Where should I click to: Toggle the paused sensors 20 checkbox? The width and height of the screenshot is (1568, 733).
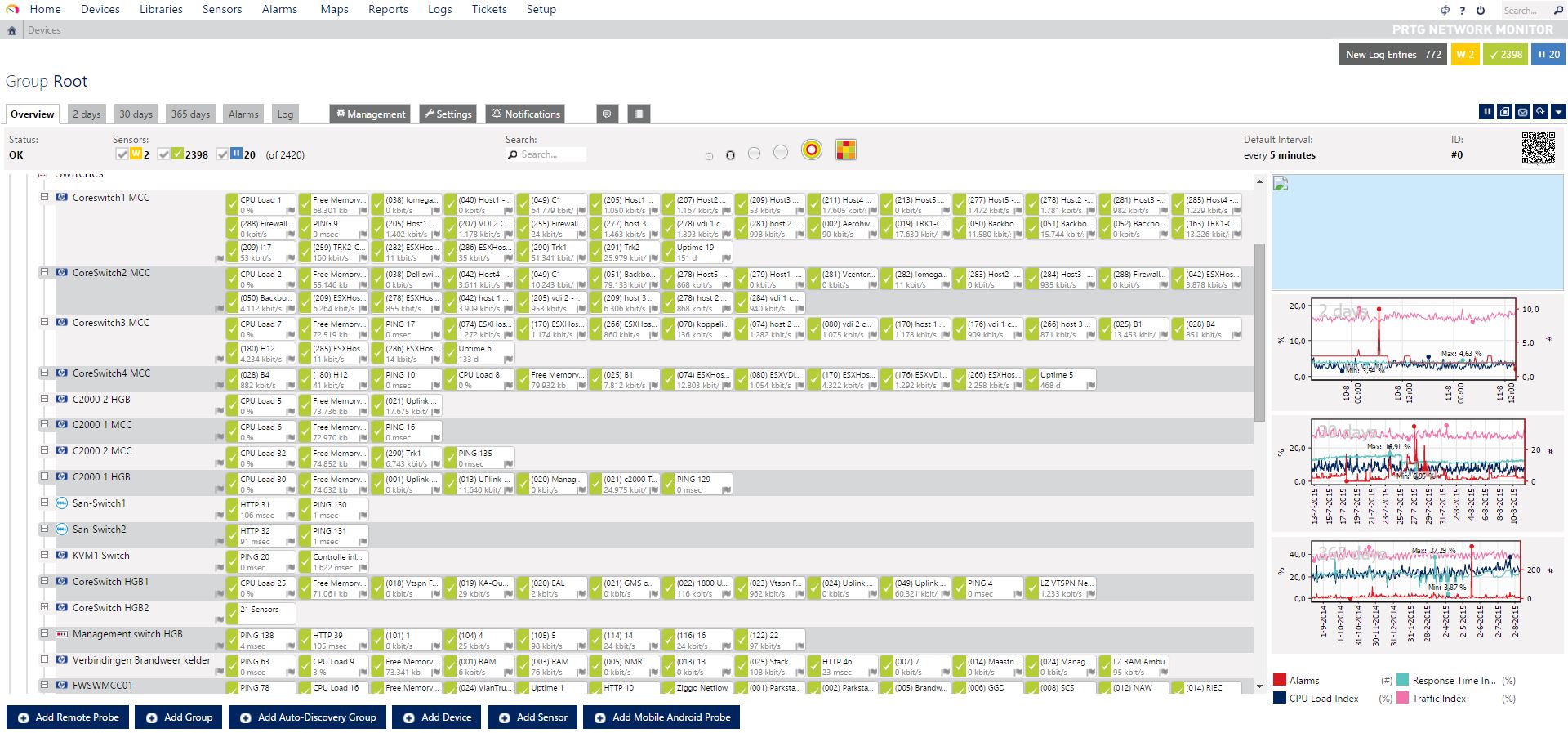click(222, 154)
